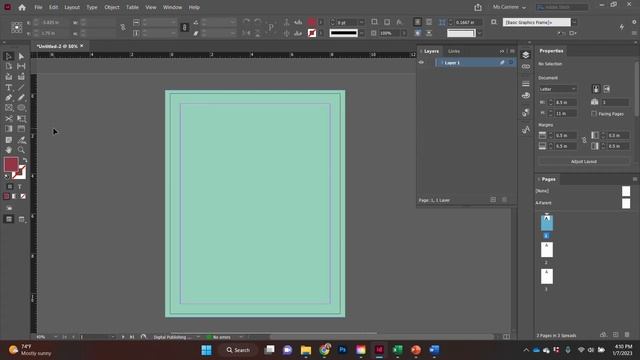Expand the Layers panel double-arrow
This screenshot has width=640, height=360.
(x=502, y=51)
